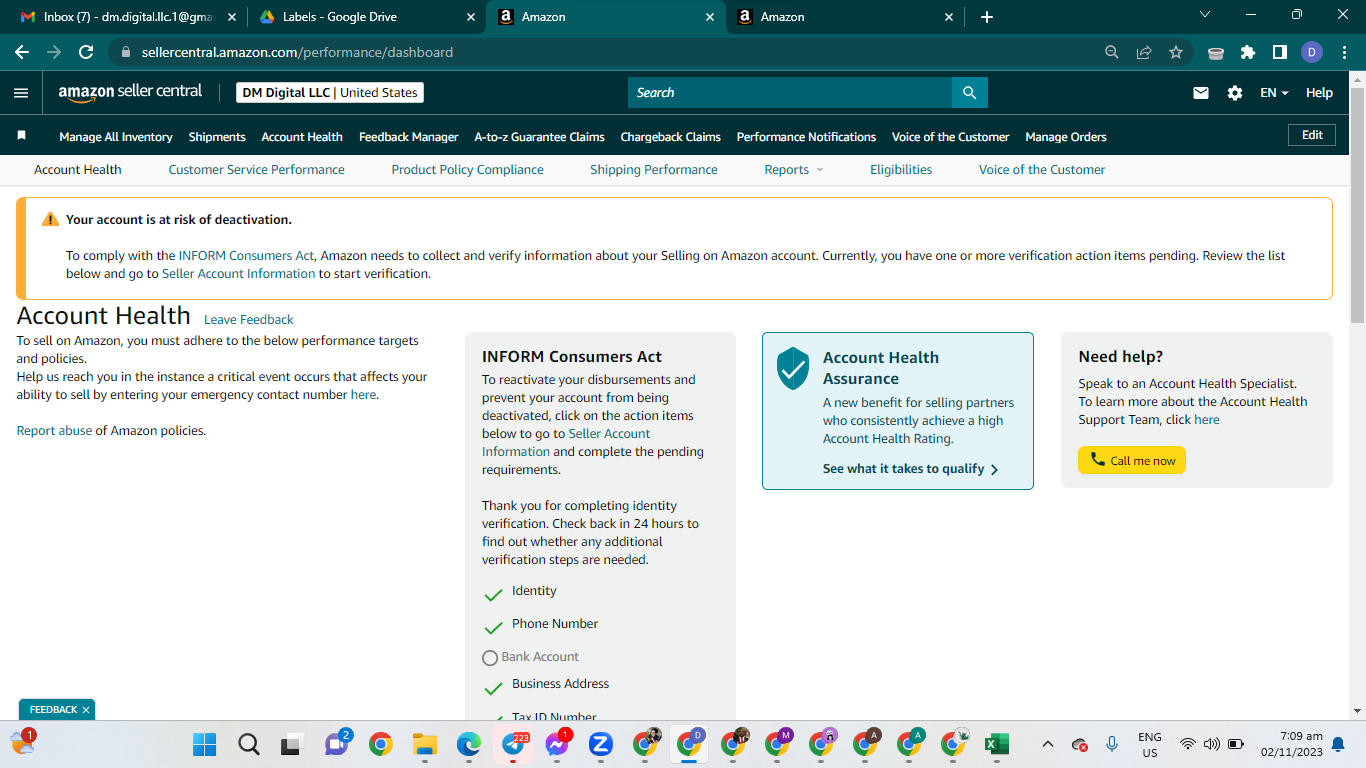Open A-to-z Guarantee Claims
1366x768 pixels.
[x=540, y=137]
